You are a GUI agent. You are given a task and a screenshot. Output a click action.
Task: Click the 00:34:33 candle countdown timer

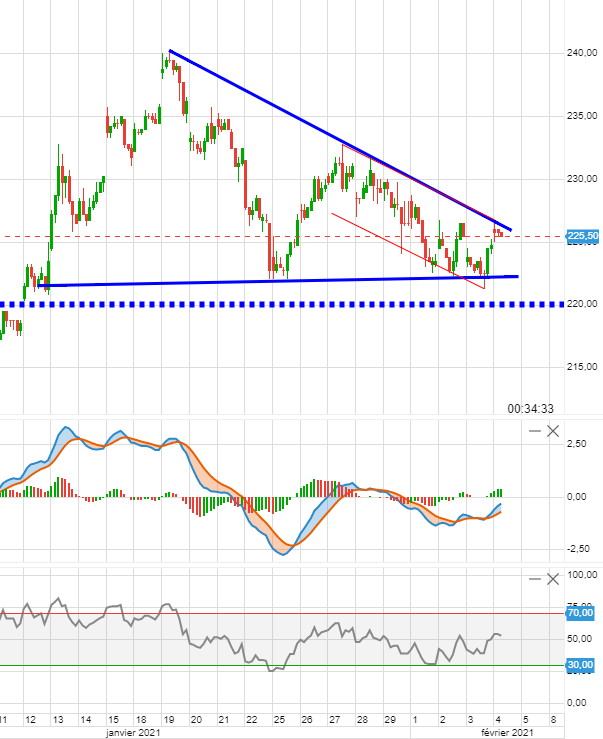[530, 408]
